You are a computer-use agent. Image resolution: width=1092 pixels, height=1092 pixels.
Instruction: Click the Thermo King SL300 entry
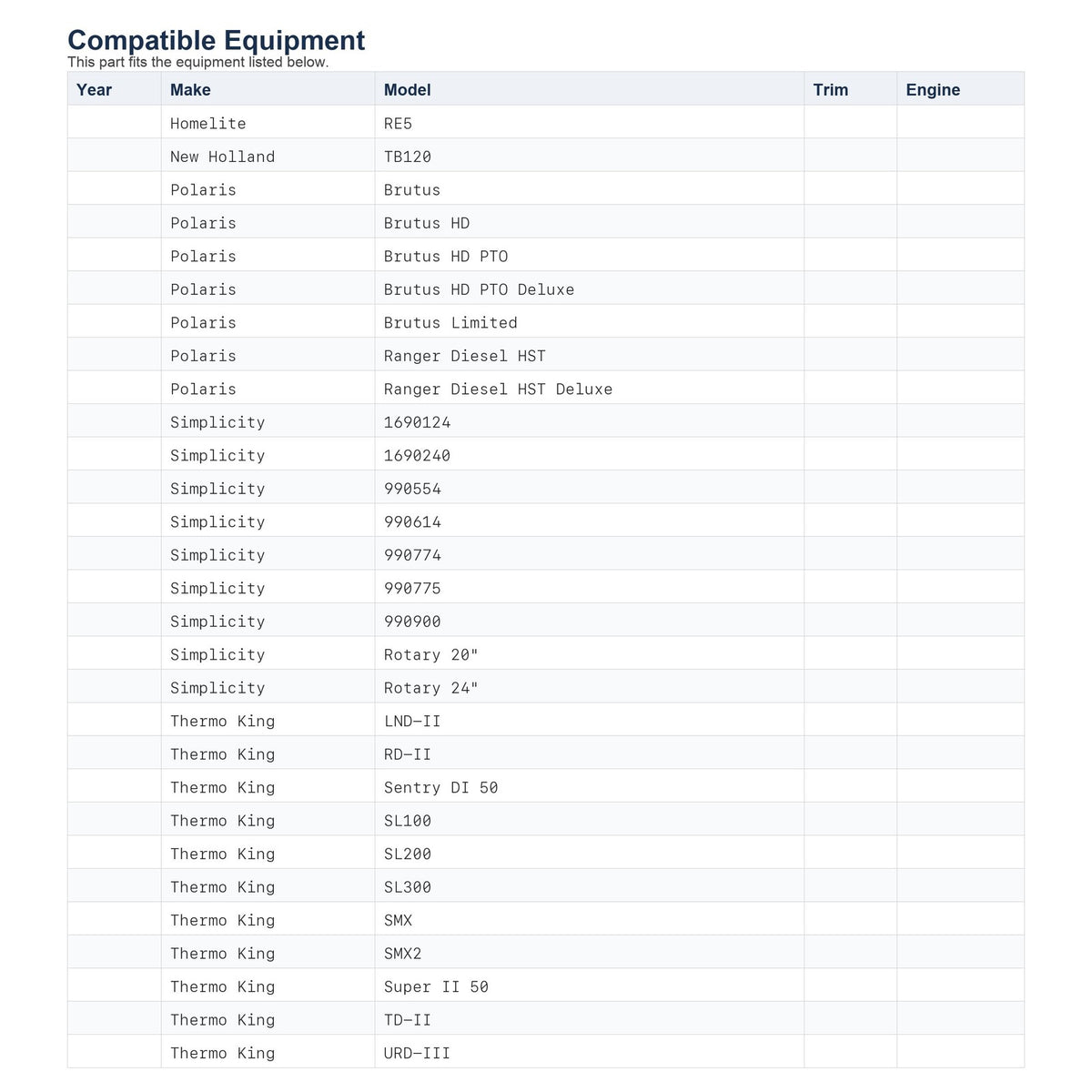coord(546,887)
